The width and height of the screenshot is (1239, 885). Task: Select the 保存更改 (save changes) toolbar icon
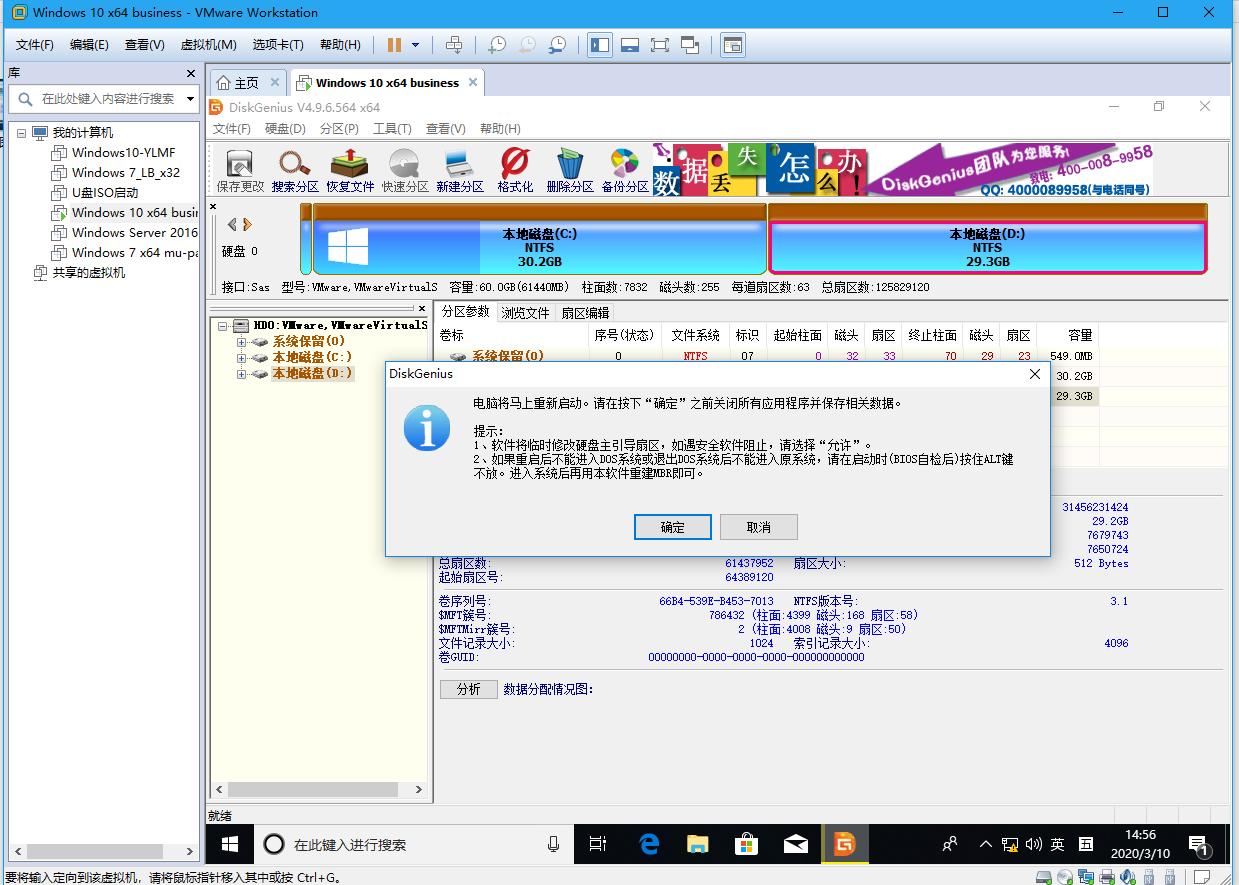[239, 168]
